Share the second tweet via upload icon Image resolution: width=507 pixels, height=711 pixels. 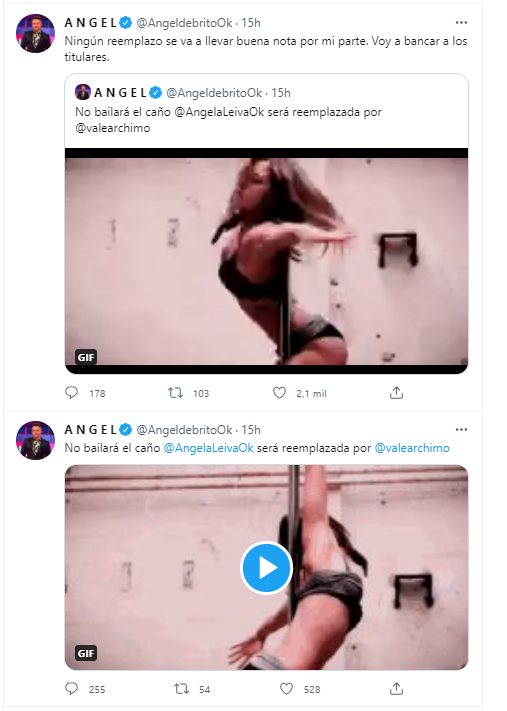(x=396, y=689)
